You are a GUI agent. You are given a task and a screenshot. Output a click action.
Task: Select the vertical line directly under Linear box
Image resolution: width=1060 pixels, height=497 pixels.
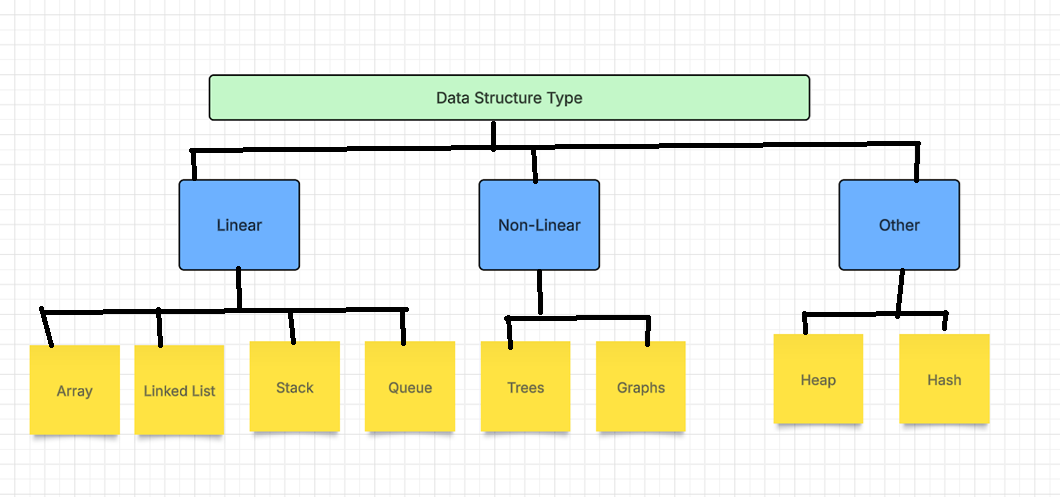coord(239,288)
